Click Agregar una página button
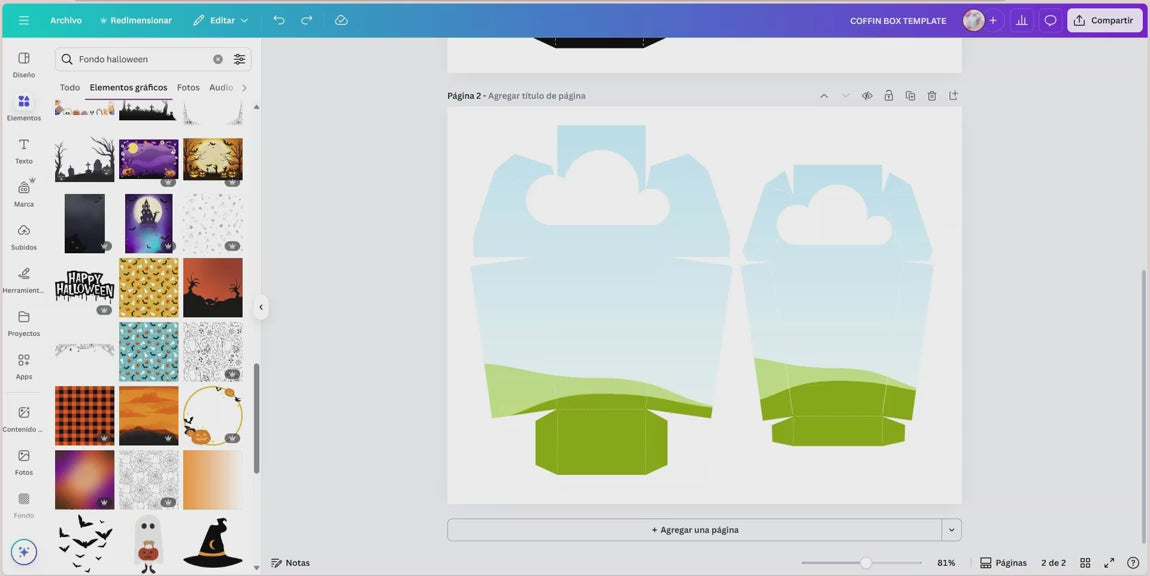 coord(695,530)
